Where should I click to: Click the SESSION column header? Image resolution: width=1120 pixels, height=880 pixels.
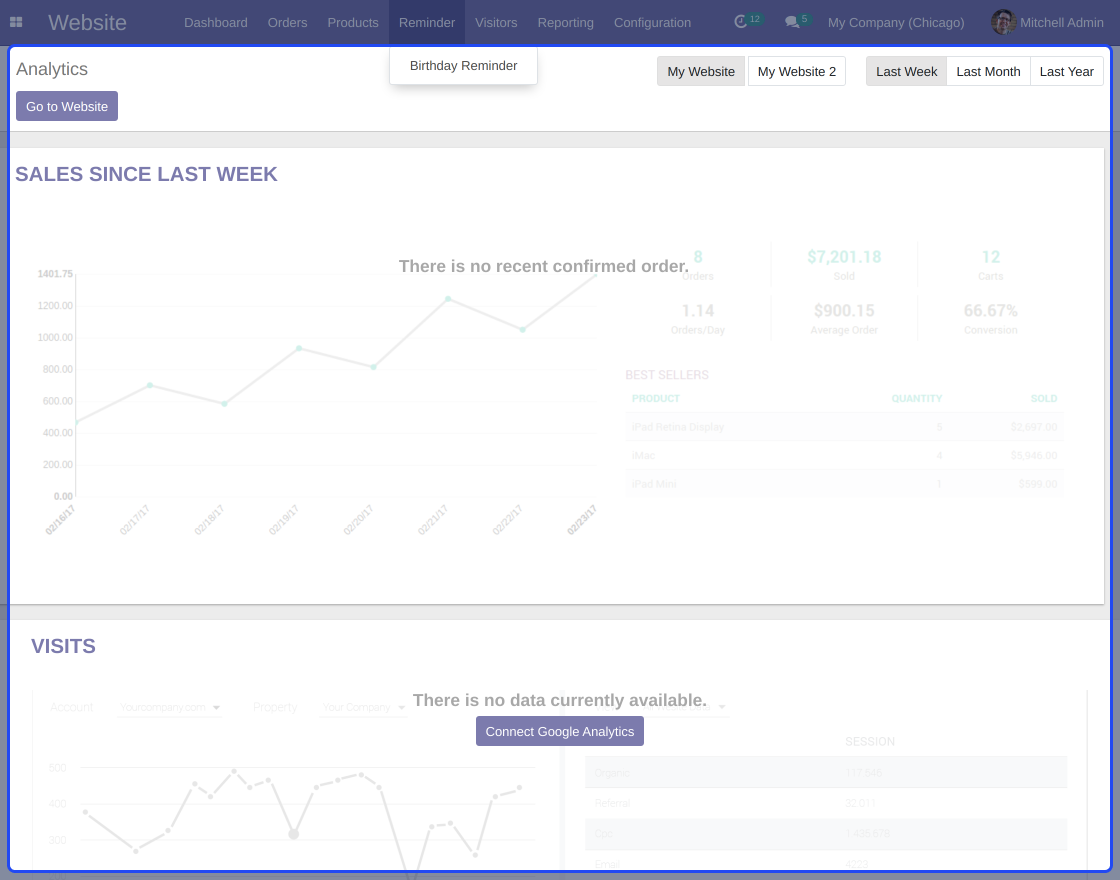point(870,742)
